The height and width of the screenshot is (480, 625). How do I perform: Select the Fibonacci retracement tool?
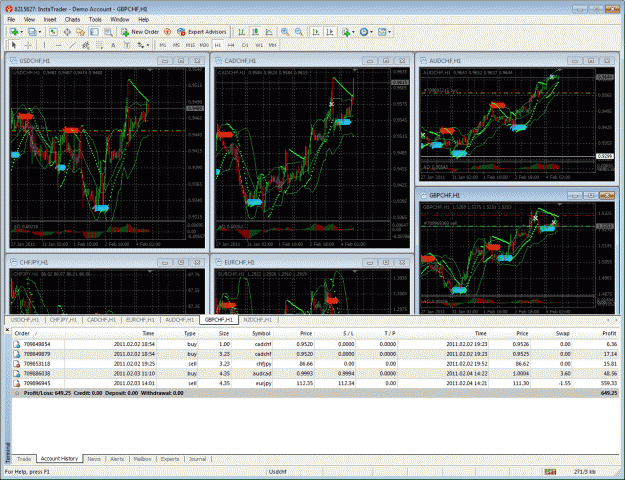pyautogui.click(x=99, y=45)
